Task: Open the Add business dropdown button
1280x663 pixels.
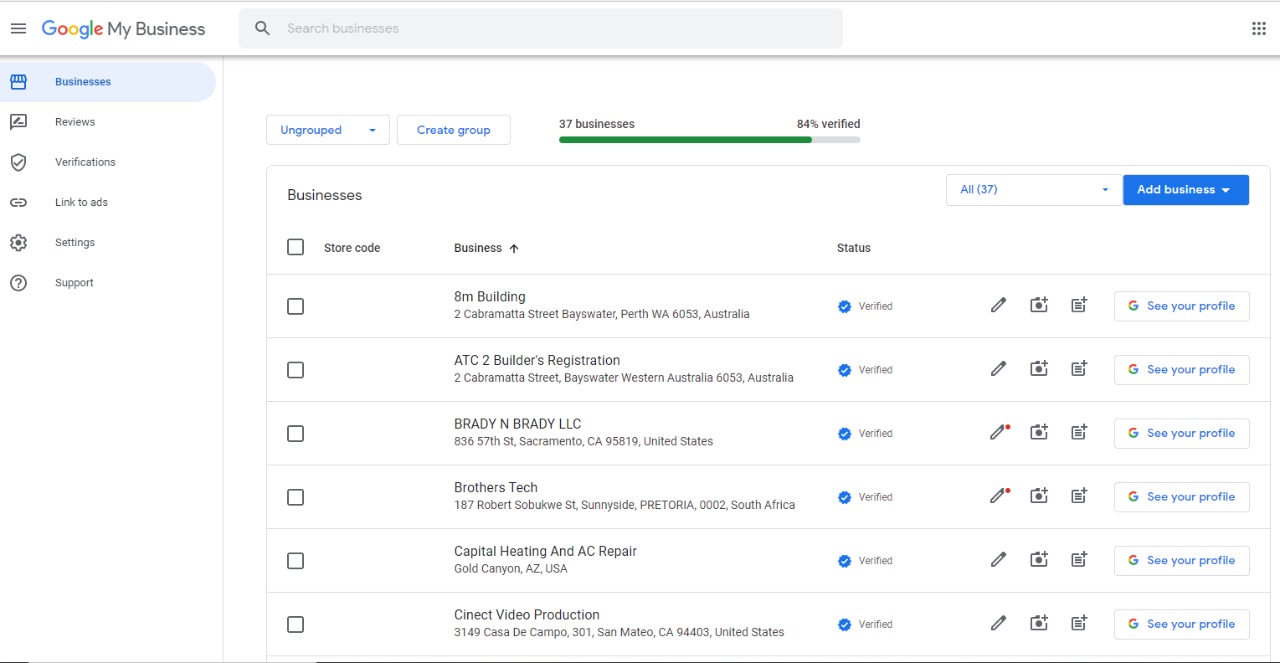Action: [1186, 189]
